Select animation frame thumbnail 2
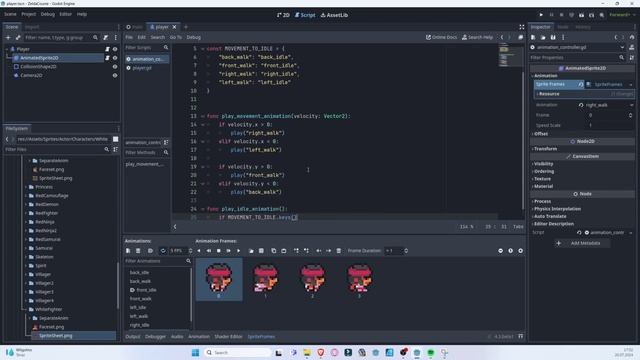 pos(313,281)
